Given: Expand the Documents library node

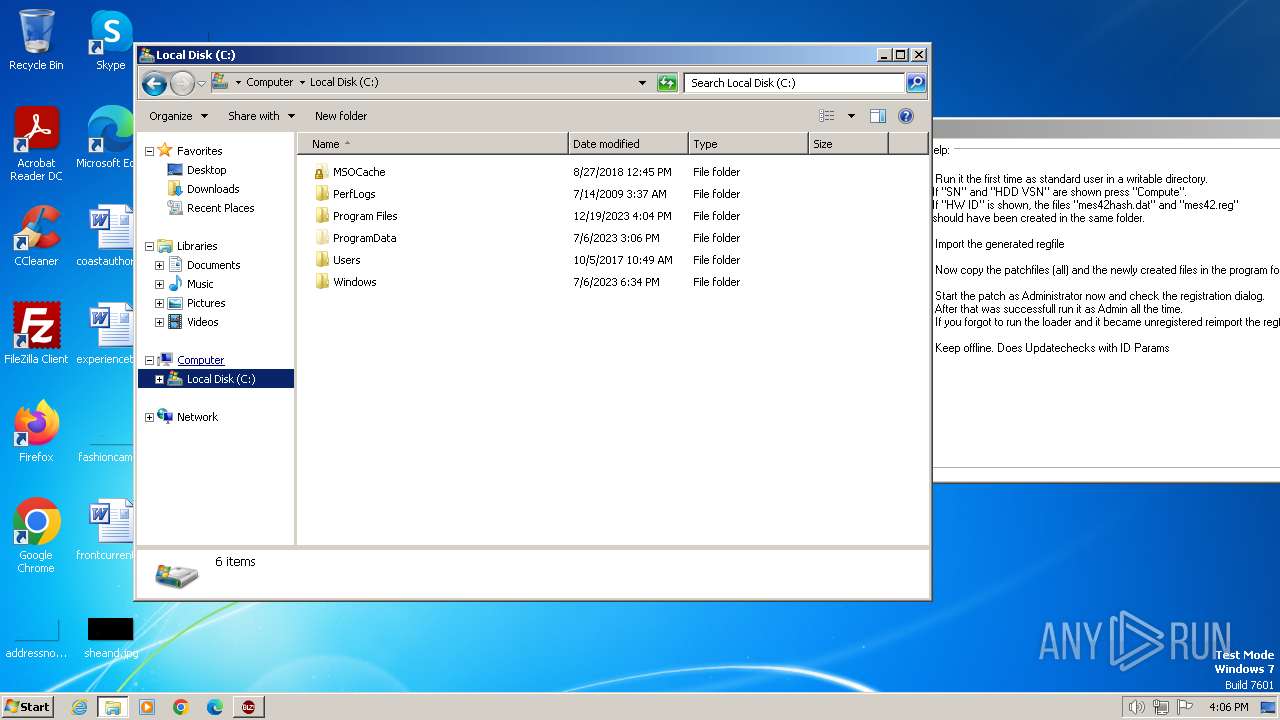Looking at the screenshot, I should coord(159,265).
